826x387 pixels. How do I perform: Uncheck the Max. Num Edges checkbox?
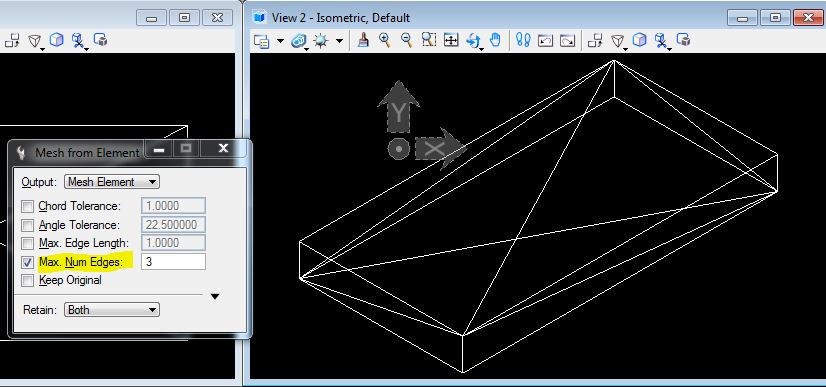click(27, 262)
